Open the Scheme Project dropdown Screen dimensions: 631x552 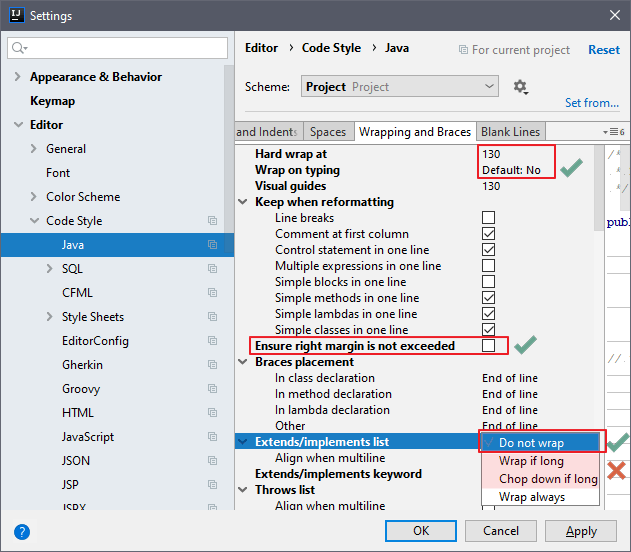(x=400, y=86)
